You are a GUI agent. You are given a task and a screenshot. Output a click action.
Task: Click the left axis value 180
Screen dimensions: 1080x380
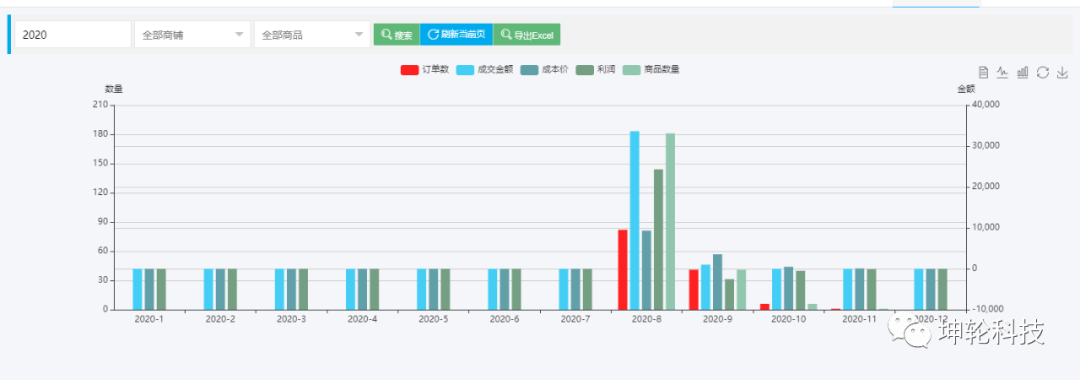pos(101,134)
